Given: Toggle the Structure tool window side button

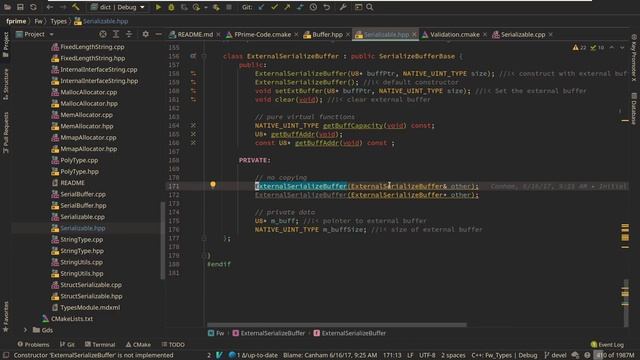Looking at the screenshot, I should pos(6,84).
